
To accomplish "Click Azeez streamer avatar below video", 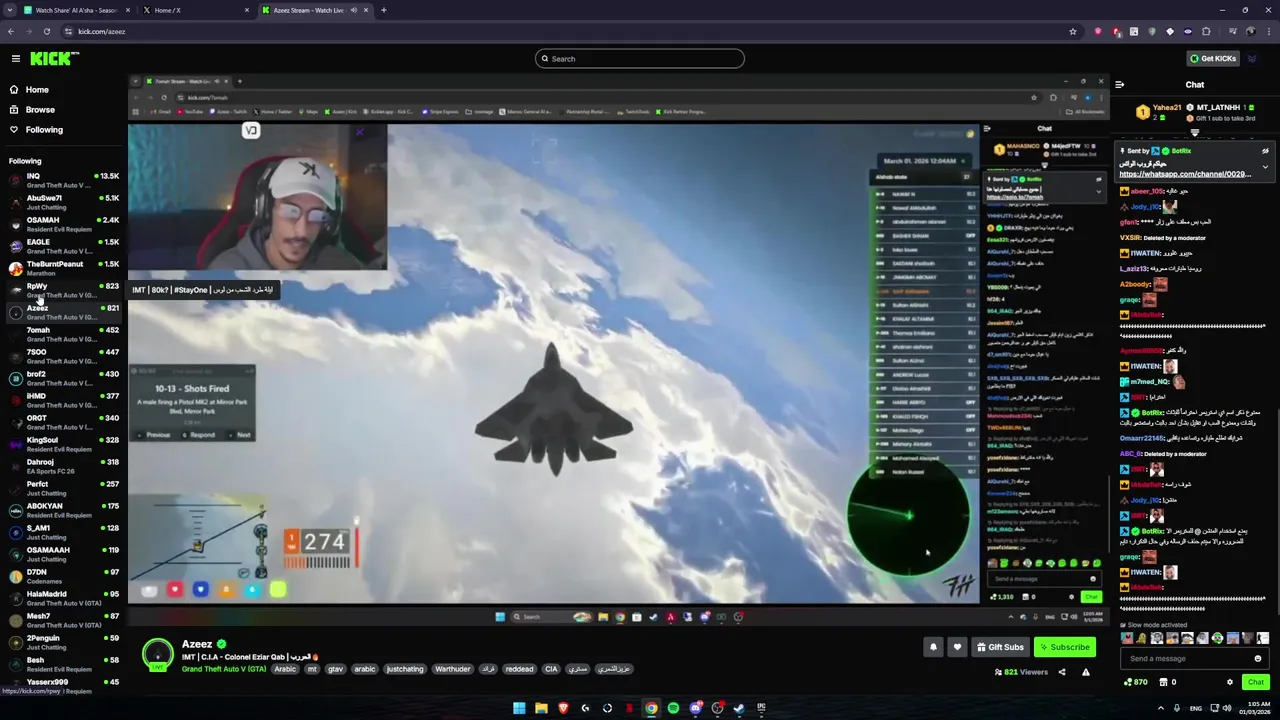I will (157, 654).
